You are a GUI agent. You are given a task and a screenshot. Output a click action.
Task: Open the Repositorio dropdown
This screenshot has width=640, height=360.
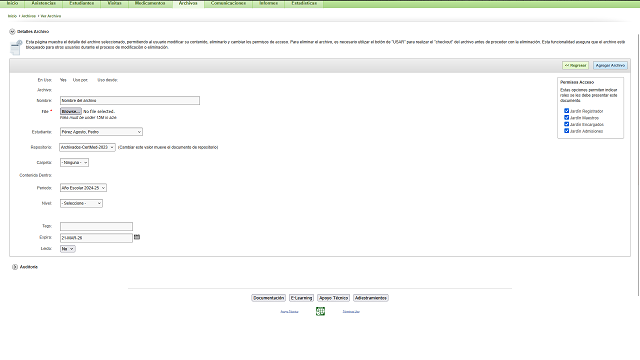pyautogui.click(x=87, y=147)
